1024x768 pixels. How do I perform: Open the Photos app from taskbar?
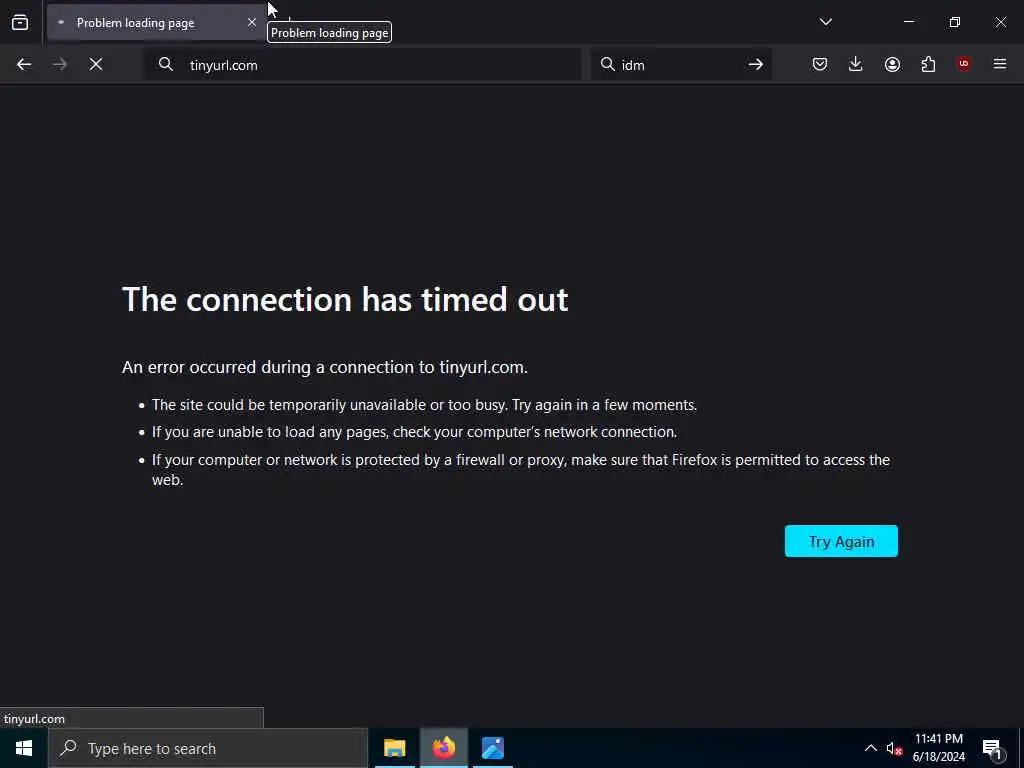click(492, 748)
